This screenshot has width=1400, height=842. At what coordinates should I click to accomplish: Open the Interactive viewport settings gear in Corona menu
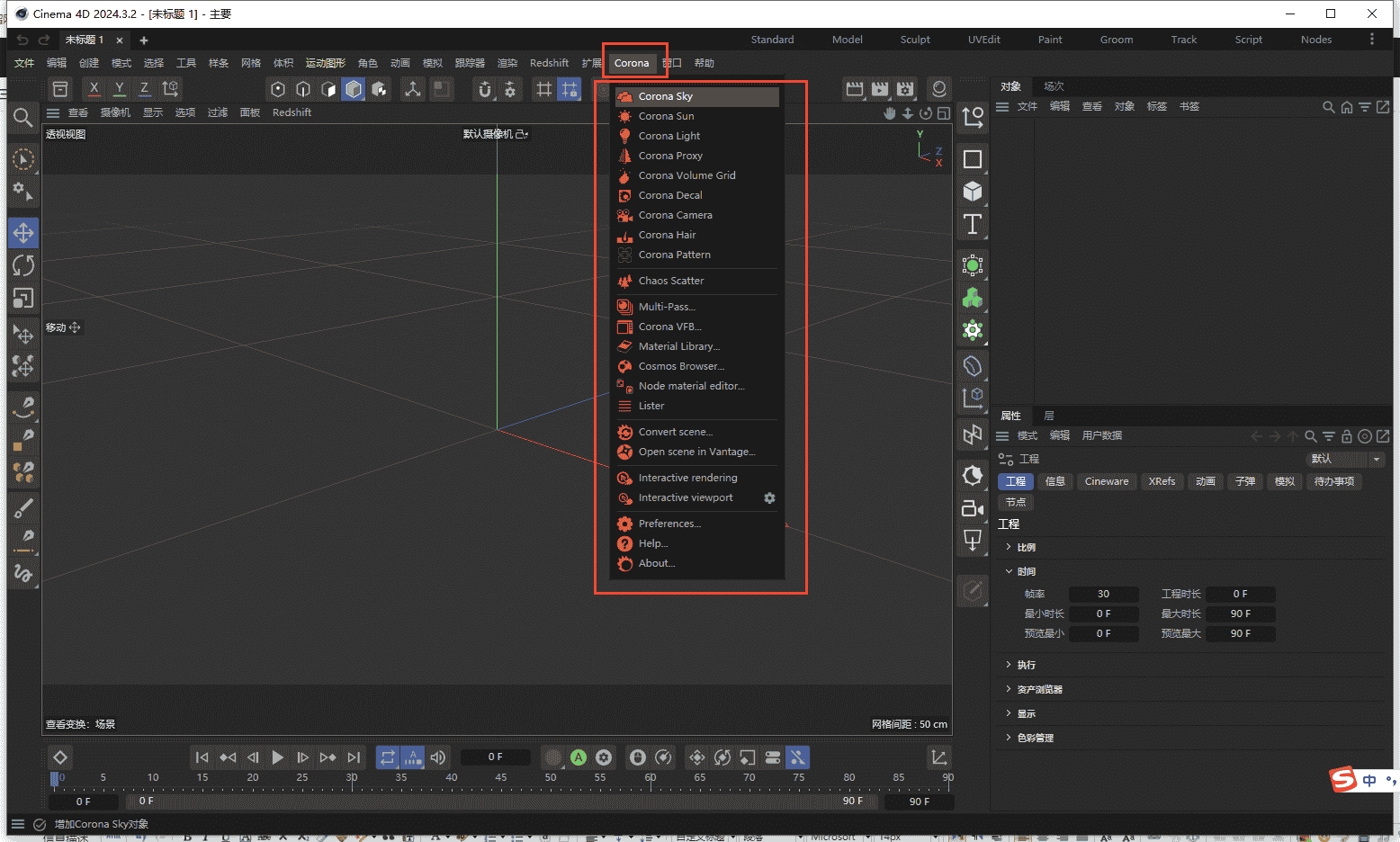tap(770, 497)
